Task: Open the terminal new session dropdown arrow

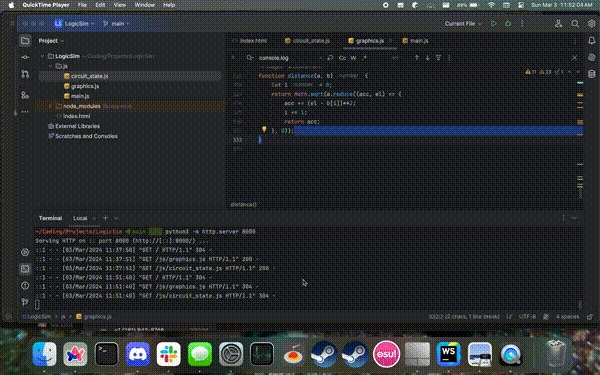Action: 116,218
